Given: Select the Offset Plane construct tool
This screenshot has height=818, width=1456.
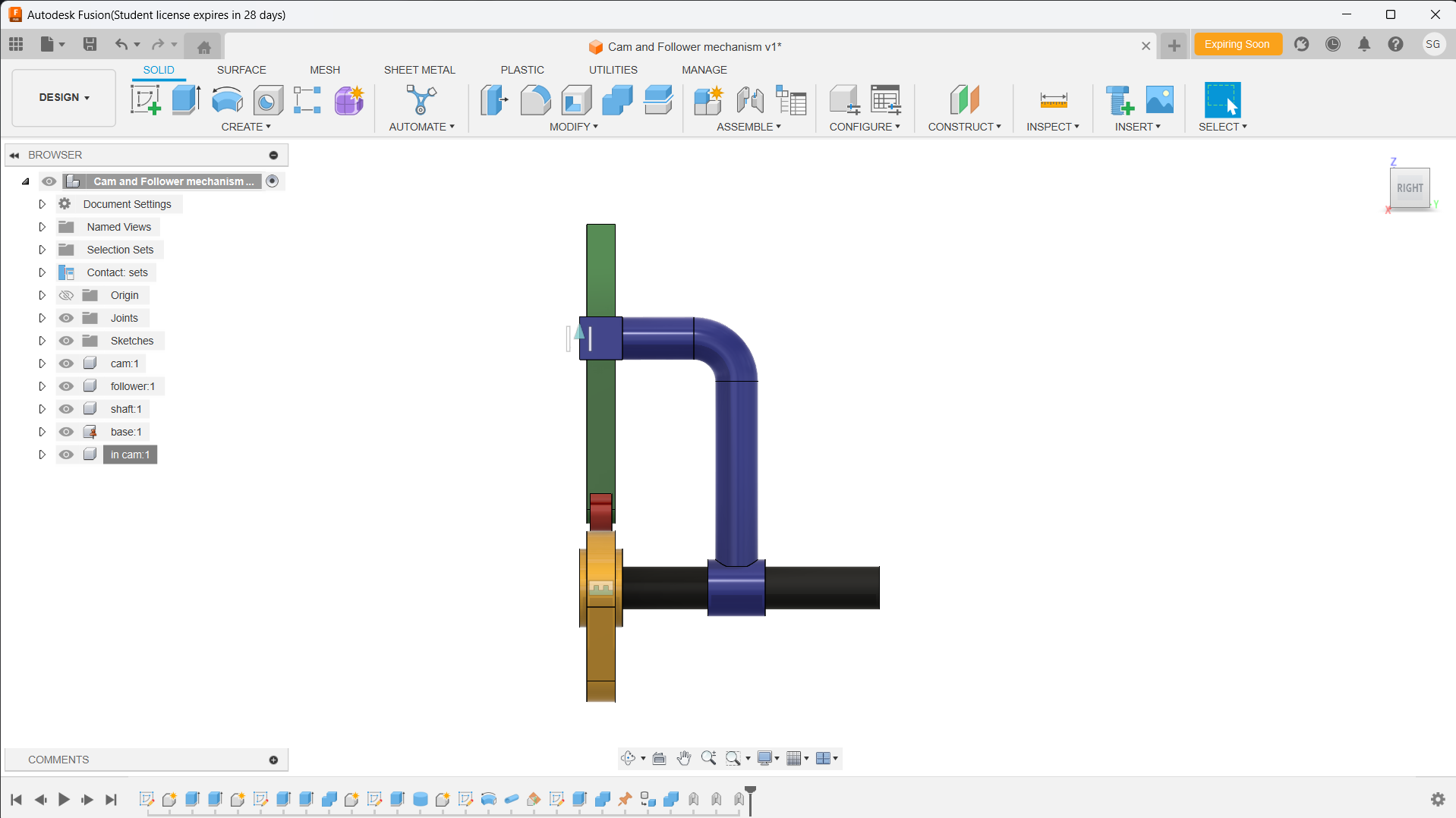Looking at the screenshot, I should tap(964, 100).
